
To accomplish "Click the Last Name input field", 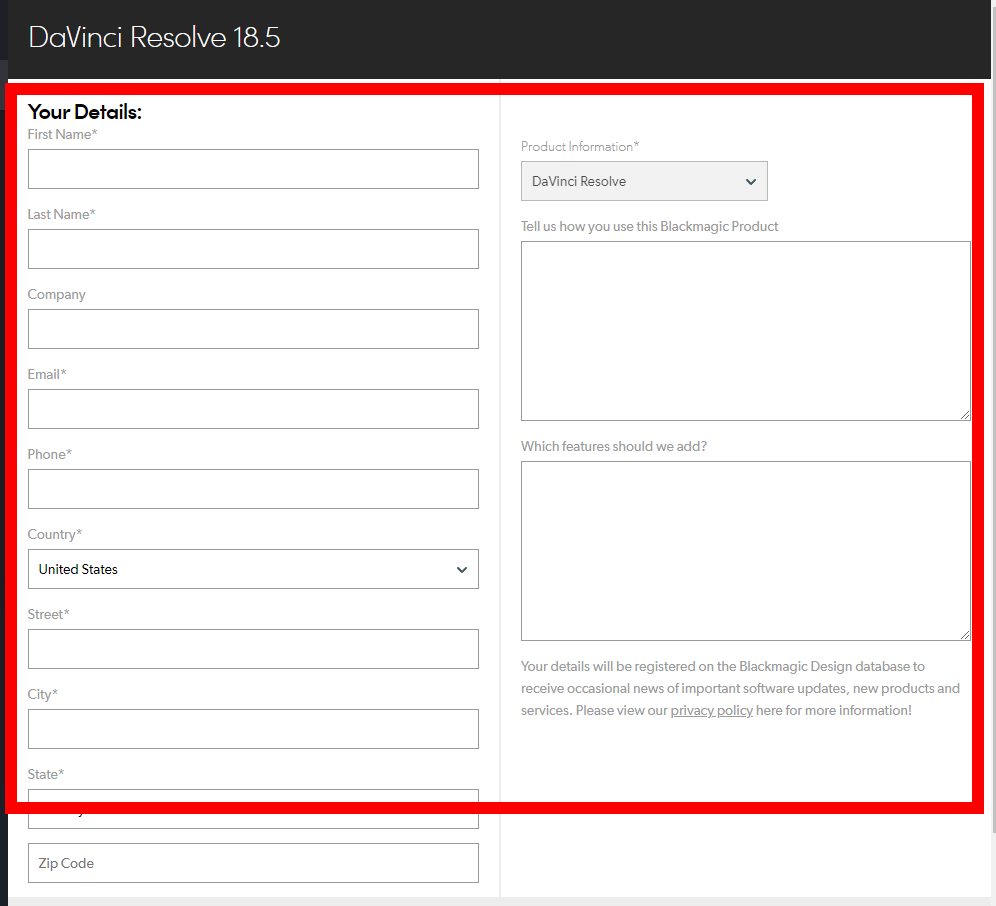I will coord(253,249).
